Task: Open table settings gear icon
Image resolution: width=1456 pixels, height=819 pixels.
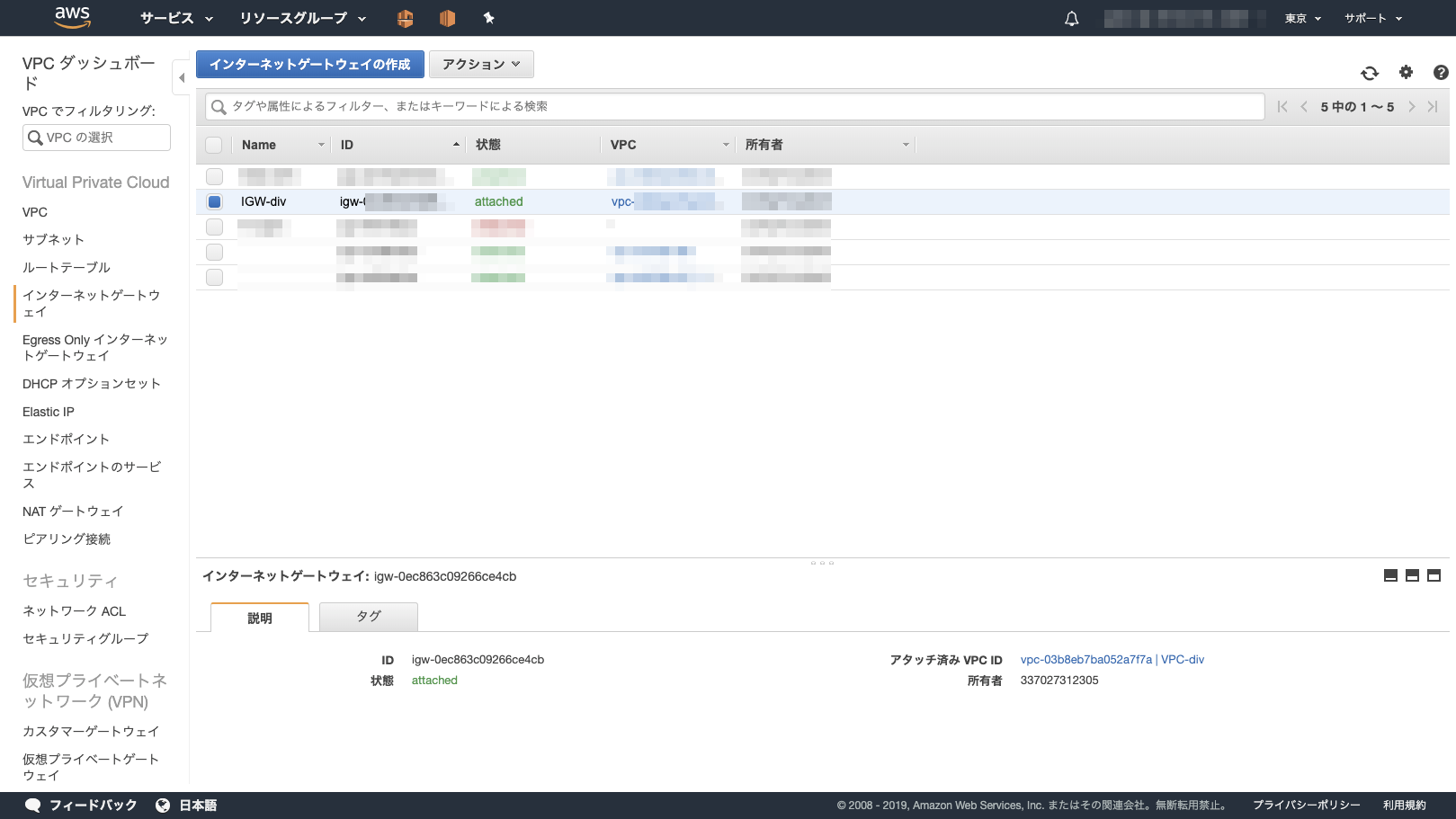Action: click(x=1406, y=73)
